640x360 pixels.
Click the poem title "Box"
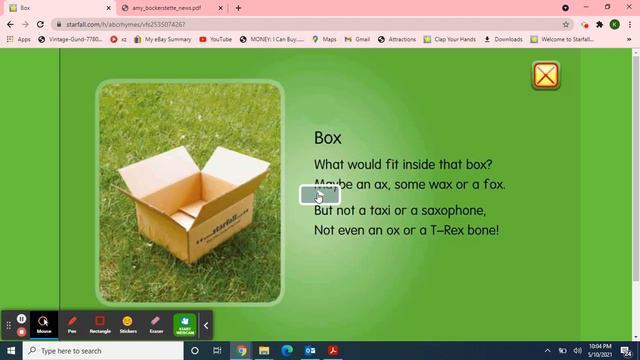click(328, 138)
